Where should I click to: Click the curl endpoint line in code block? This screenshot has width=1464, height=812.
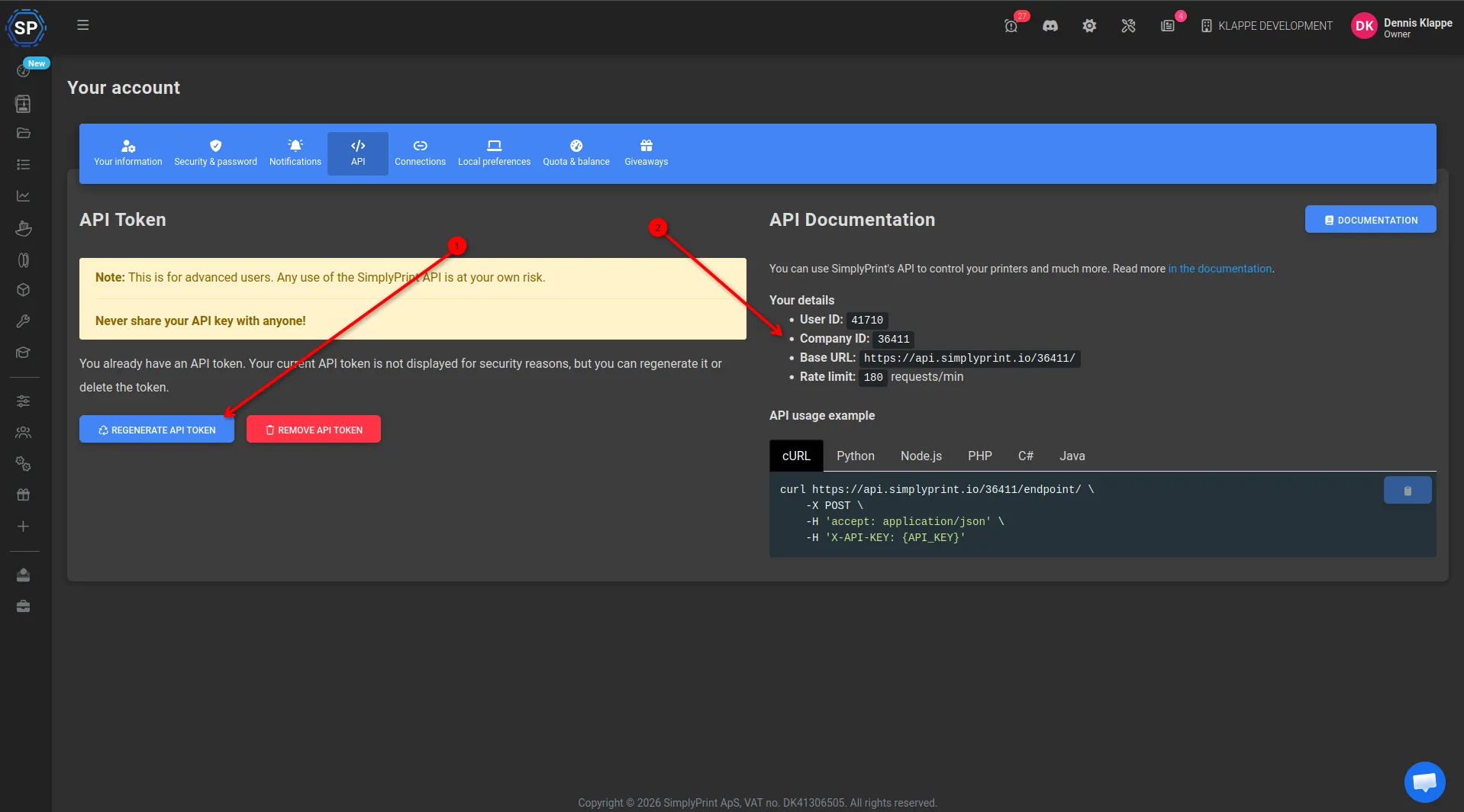[x=937, y=490]
